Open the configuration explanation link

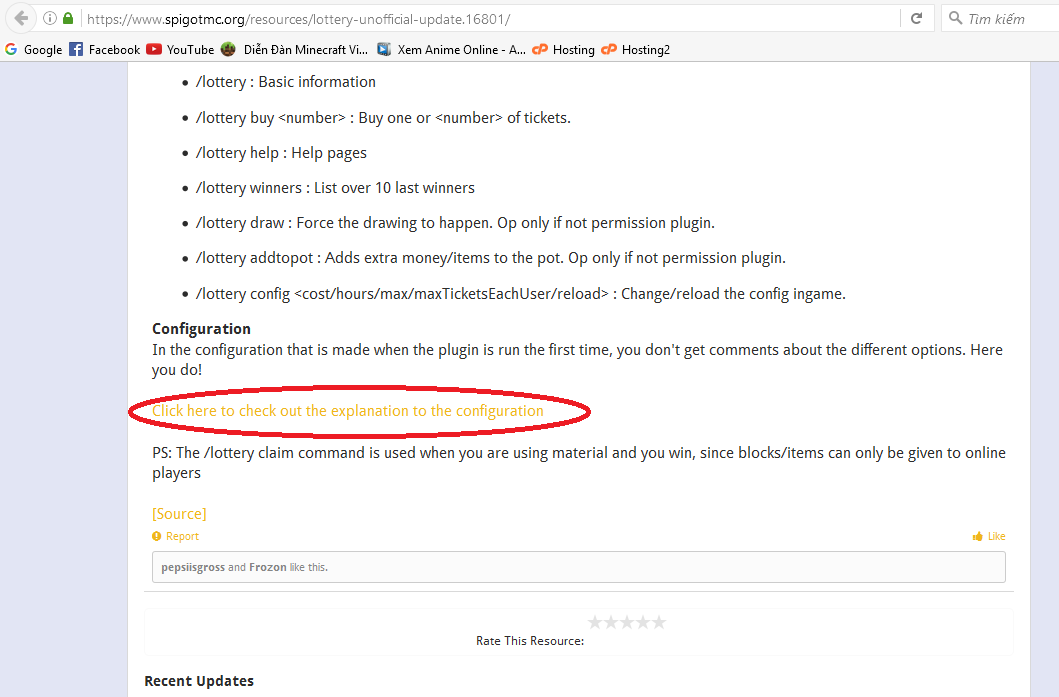[348, 411]
